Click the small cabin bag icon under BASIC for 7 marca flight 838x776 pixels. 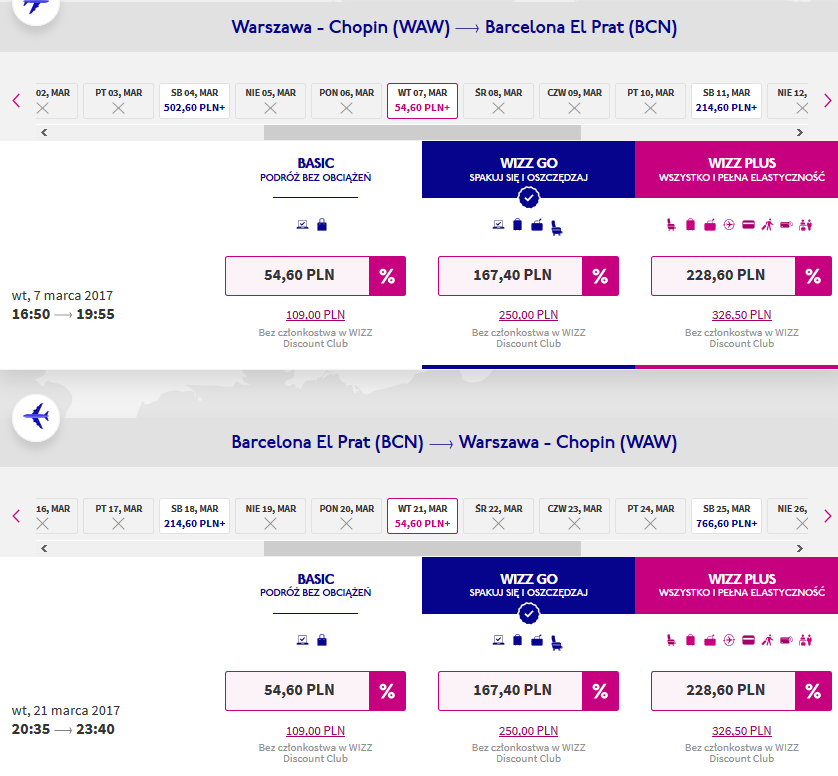click(322, 224)
